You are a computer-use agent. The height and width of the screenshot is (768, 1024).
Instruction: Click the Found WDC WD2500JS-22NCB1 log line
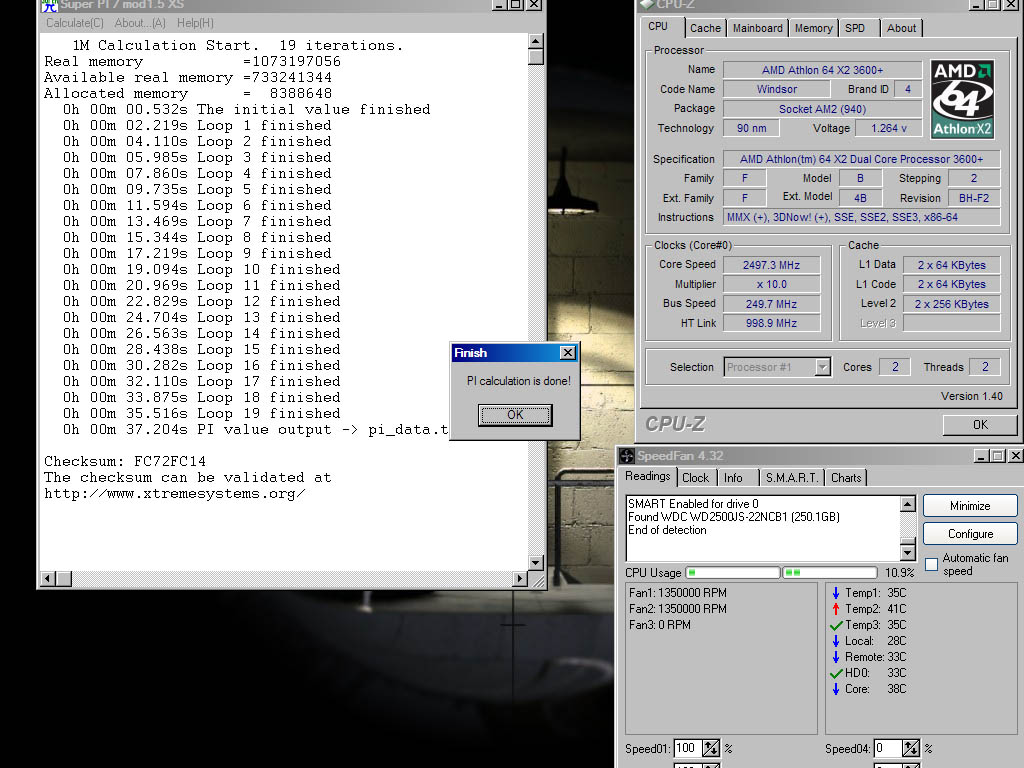[734, 517]
